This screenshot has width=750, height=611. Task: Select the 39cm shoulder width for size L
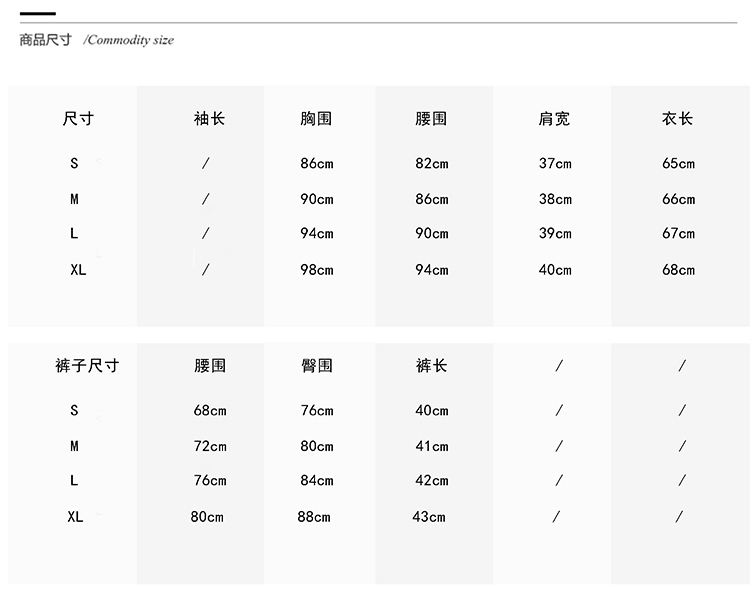pos(555,234)
